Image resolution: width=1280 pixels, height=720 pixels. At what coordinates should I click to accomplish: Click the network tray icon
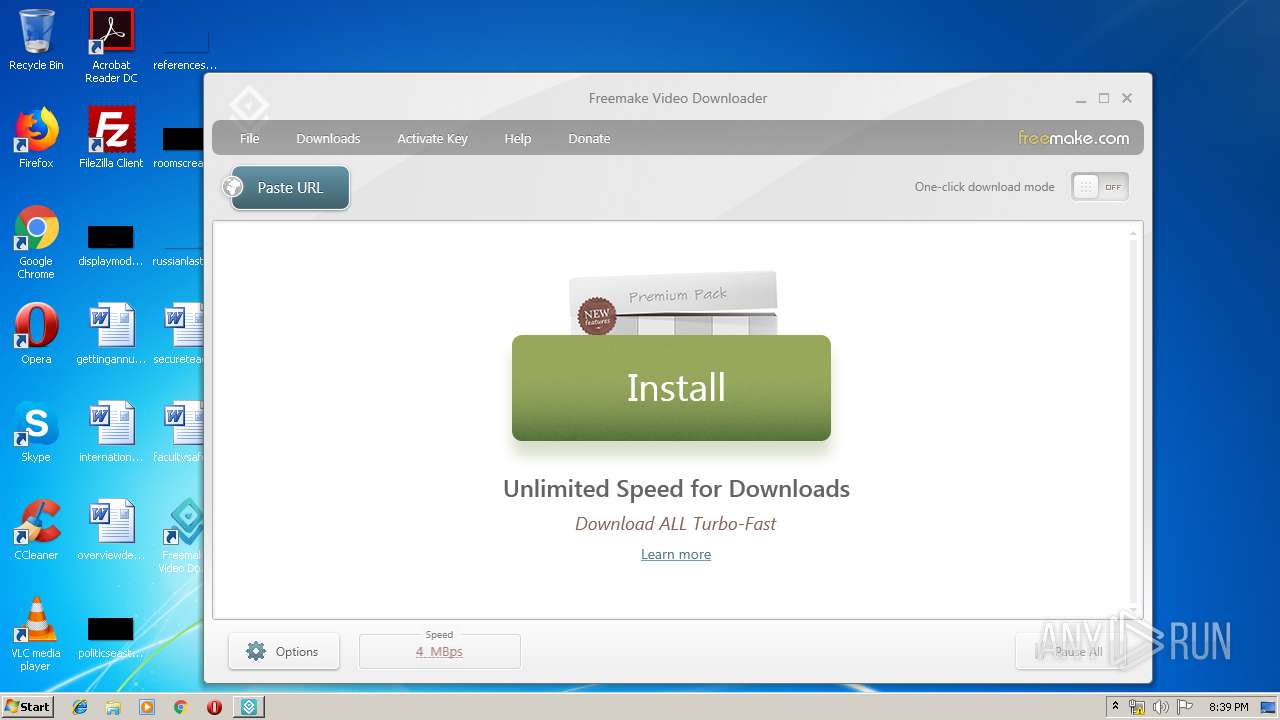pos(1137,707)
